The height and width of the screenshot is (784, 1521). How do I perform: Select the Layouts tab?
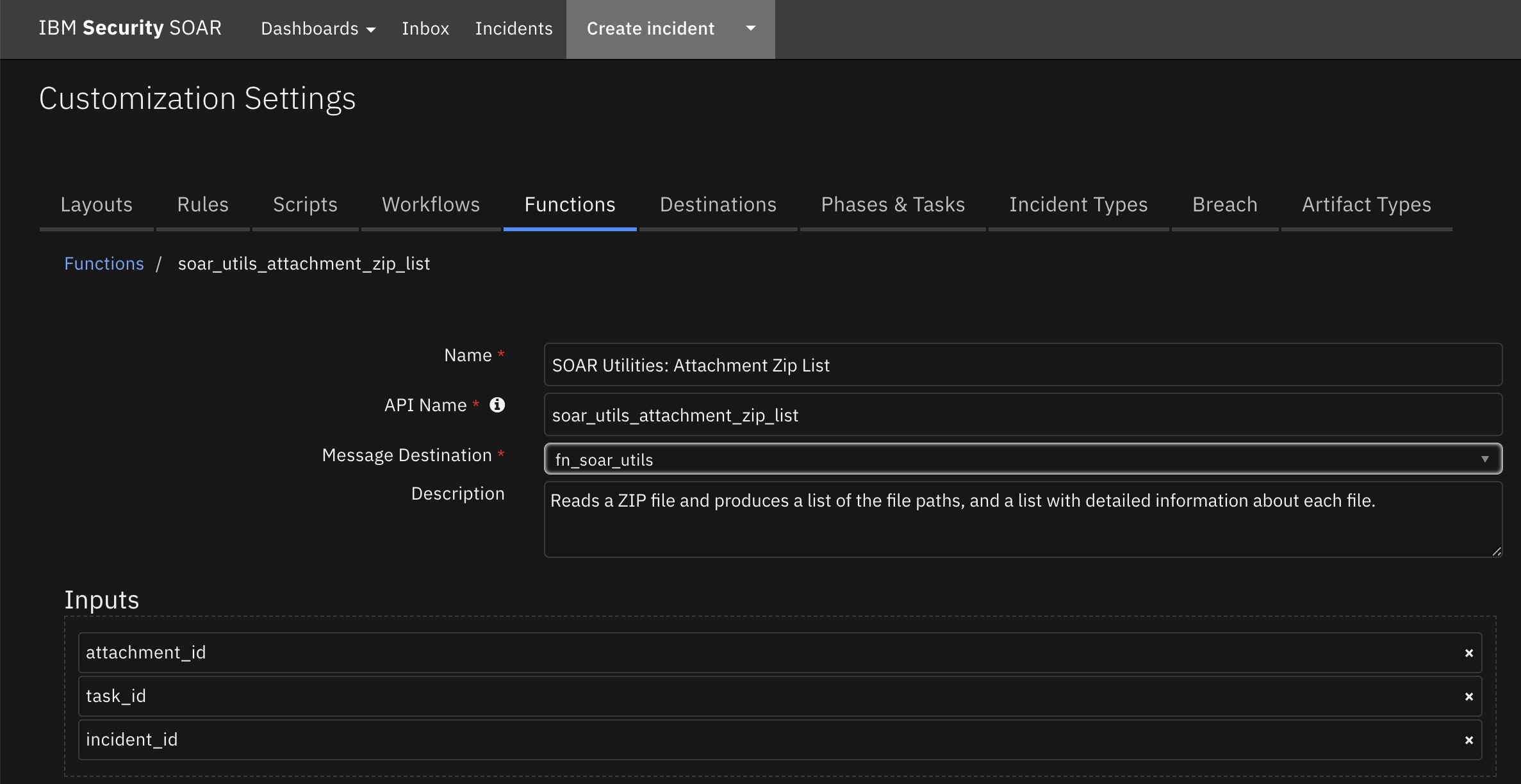pyautogui.click(x=96, y=204)
